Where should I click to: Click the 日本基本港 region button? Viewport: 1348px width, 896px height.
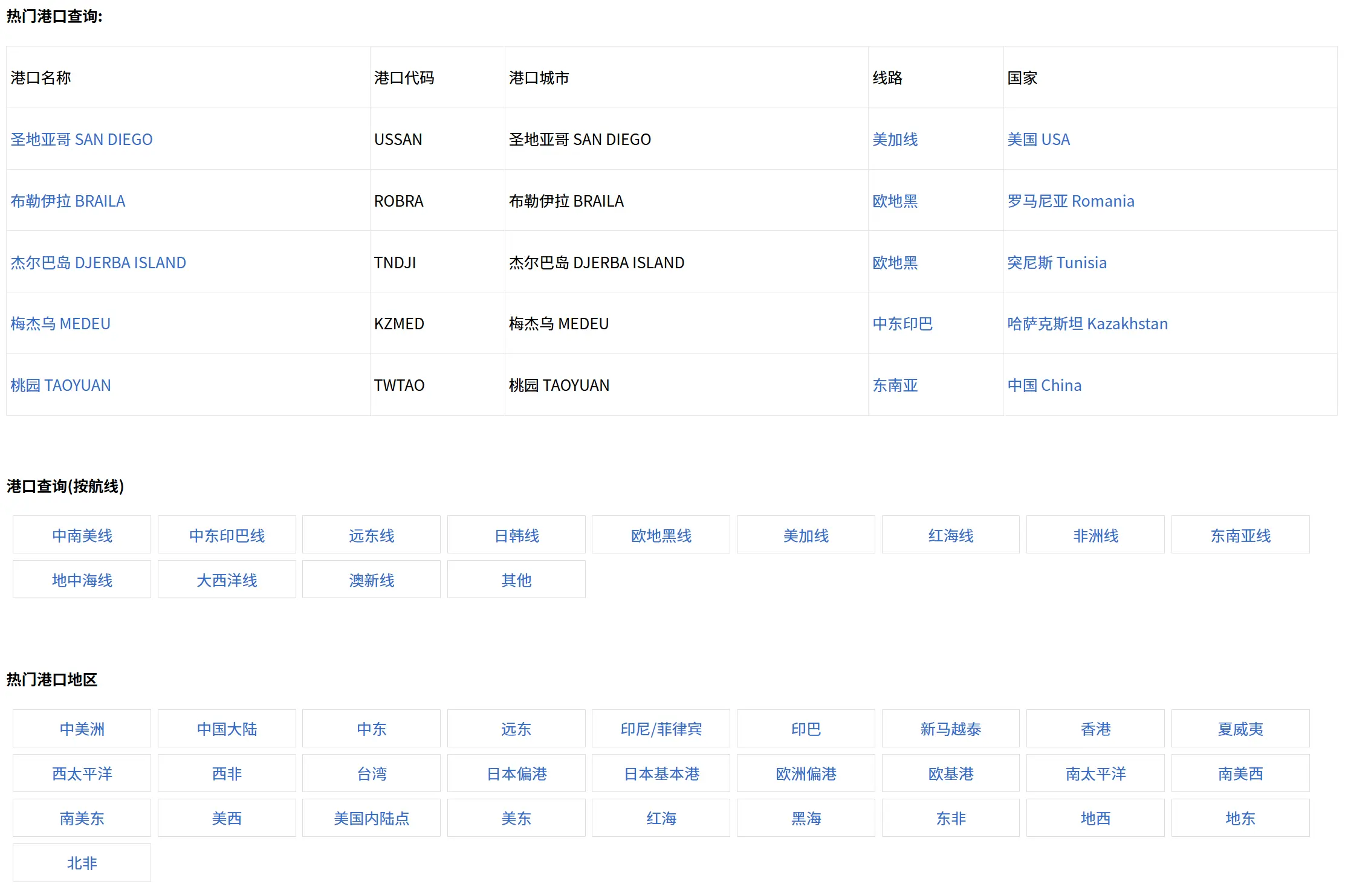[661, 773]
